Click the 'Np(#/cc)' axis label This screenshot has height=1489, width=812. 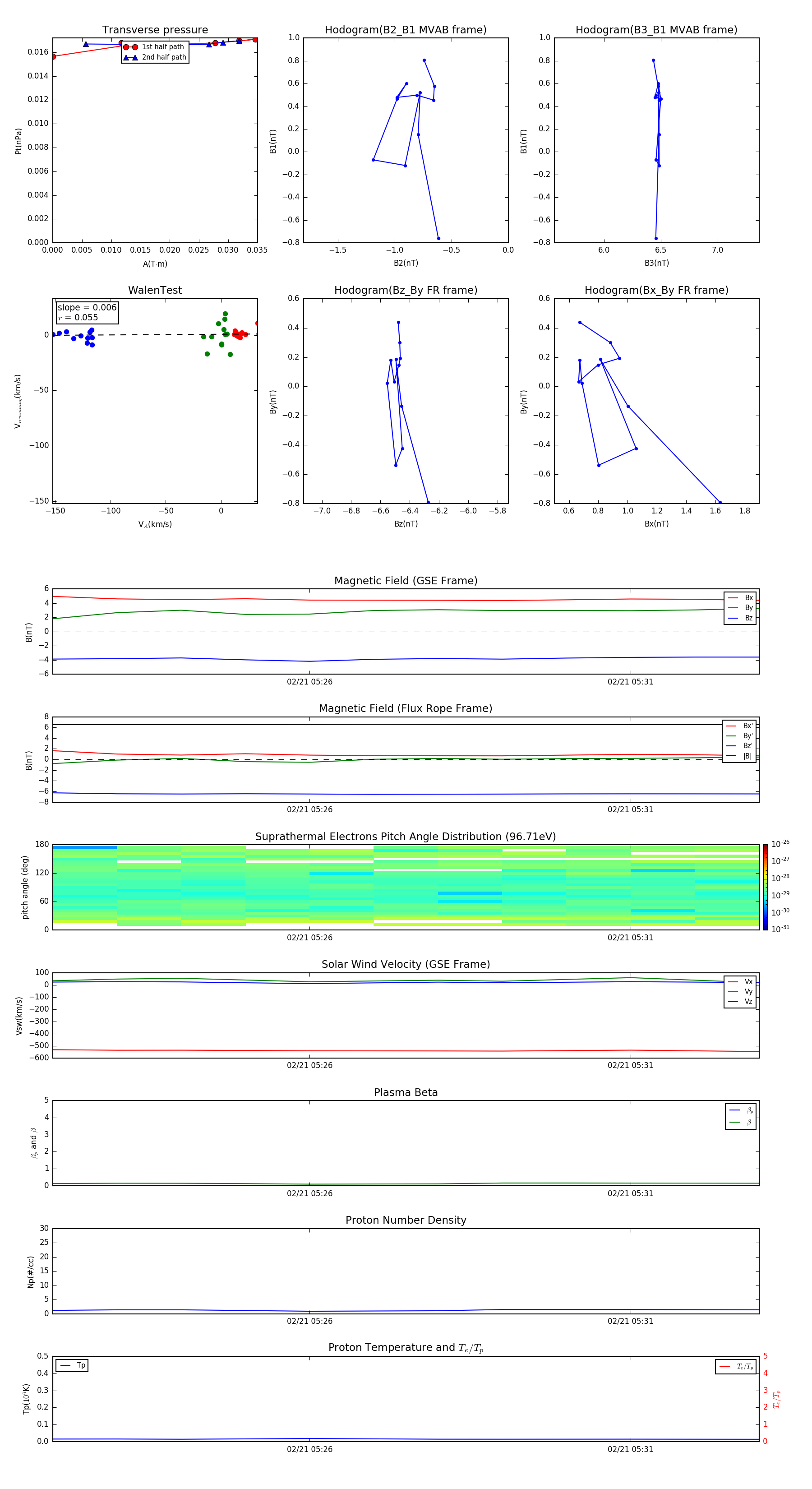click(x=30, y=1271)
